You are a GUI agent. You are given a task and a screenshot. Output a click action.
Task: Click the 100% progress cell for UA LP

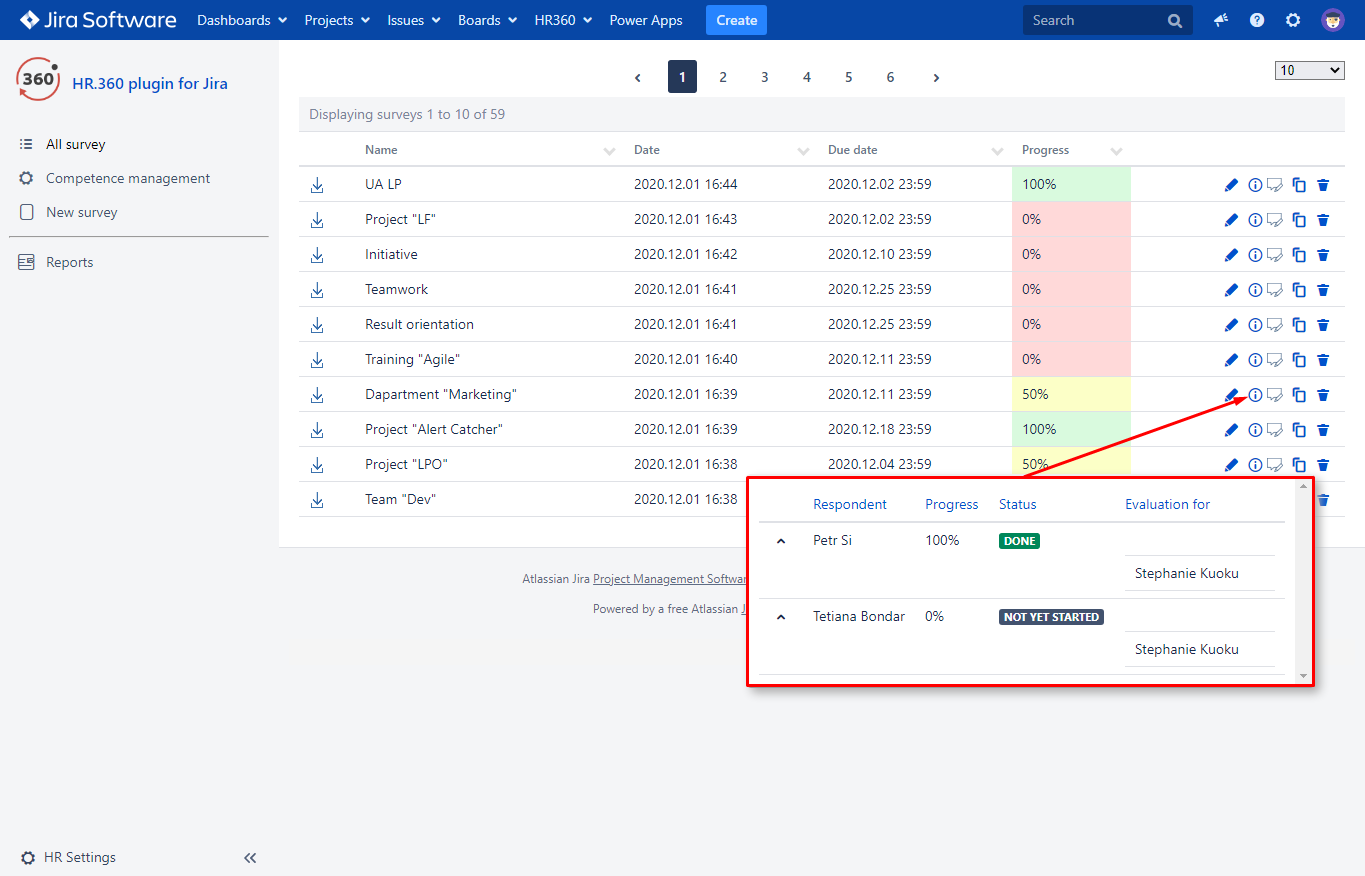coord(1071,185)
